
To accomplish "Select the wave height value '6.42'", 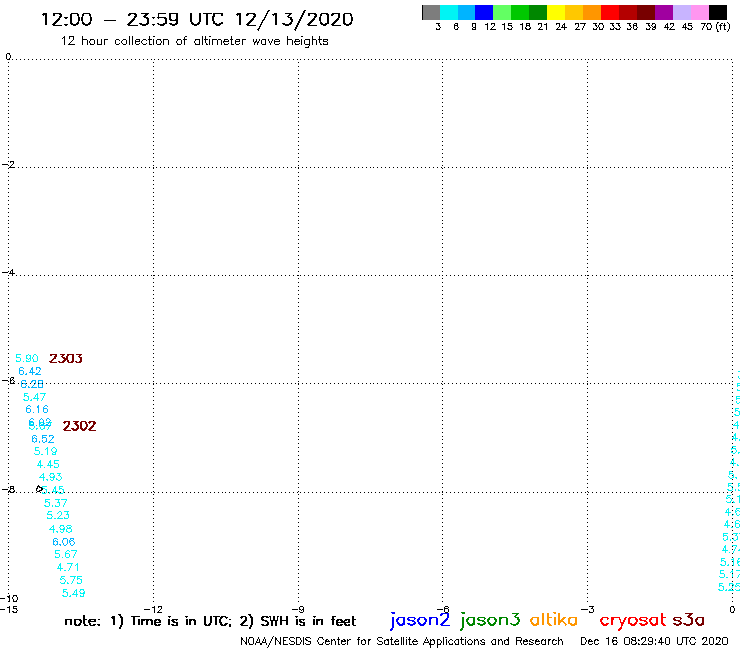I will click(x=30, y=371).
